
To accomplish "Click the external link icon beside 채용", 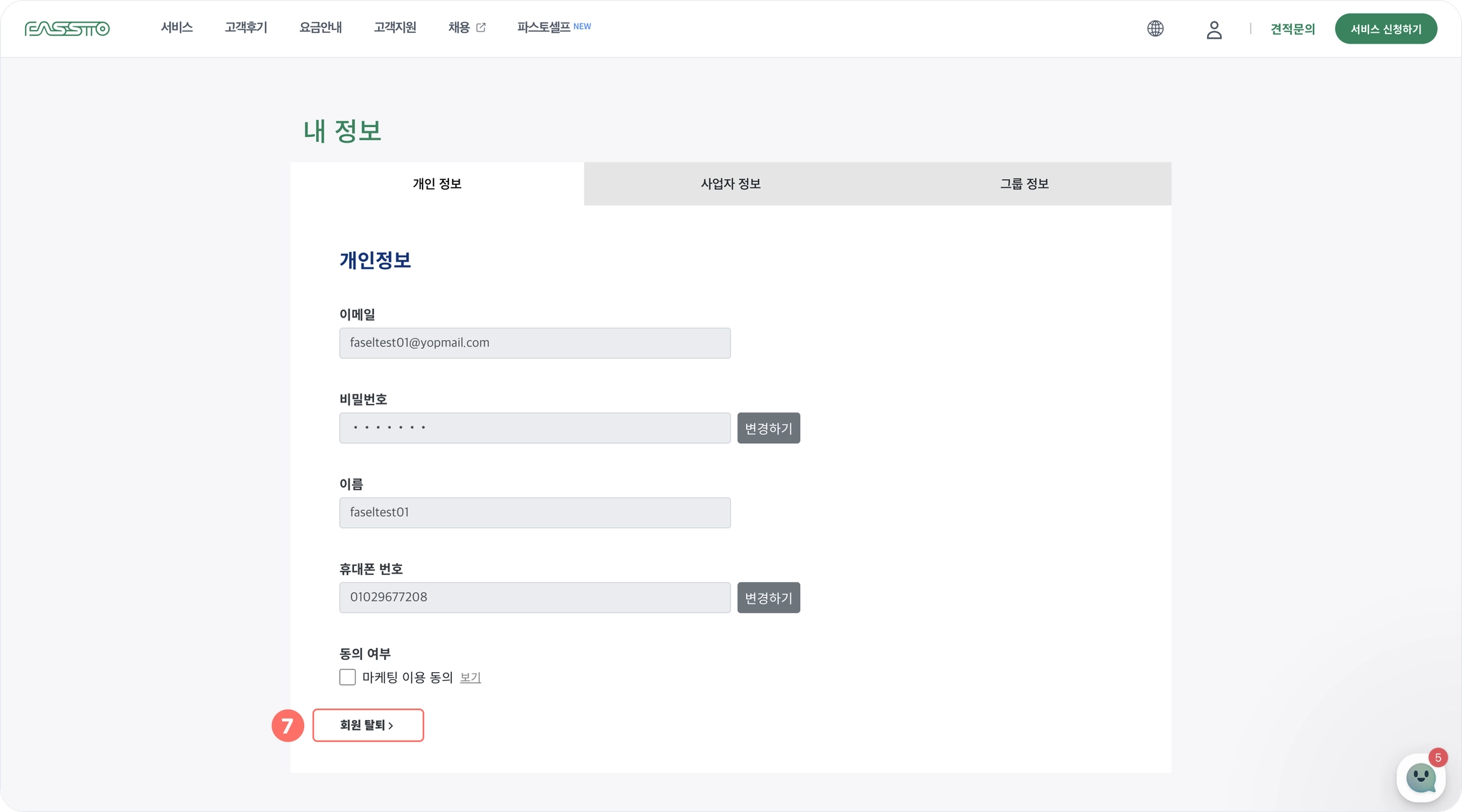I will tap(480, 28).
